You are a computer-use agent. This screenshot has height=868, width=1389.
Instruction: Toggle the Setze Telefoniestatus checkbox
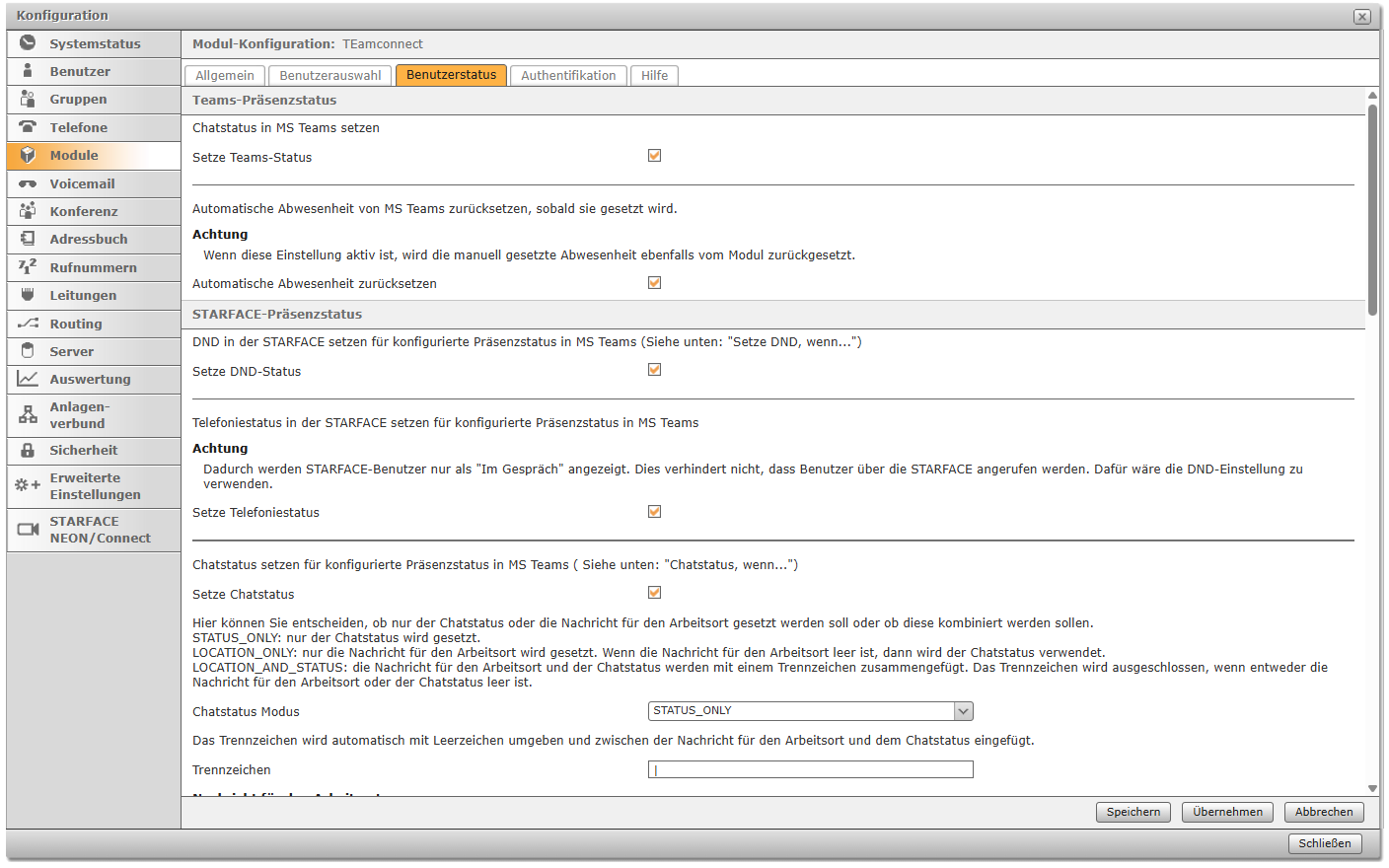click(654, 512)
